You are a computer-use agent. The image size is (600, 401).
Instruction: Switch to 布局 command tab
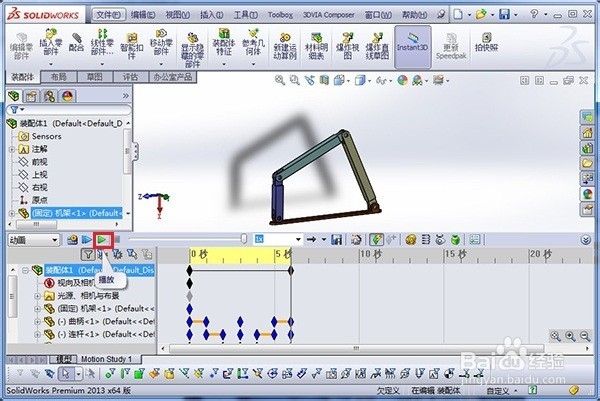click(x=59, y=77)
